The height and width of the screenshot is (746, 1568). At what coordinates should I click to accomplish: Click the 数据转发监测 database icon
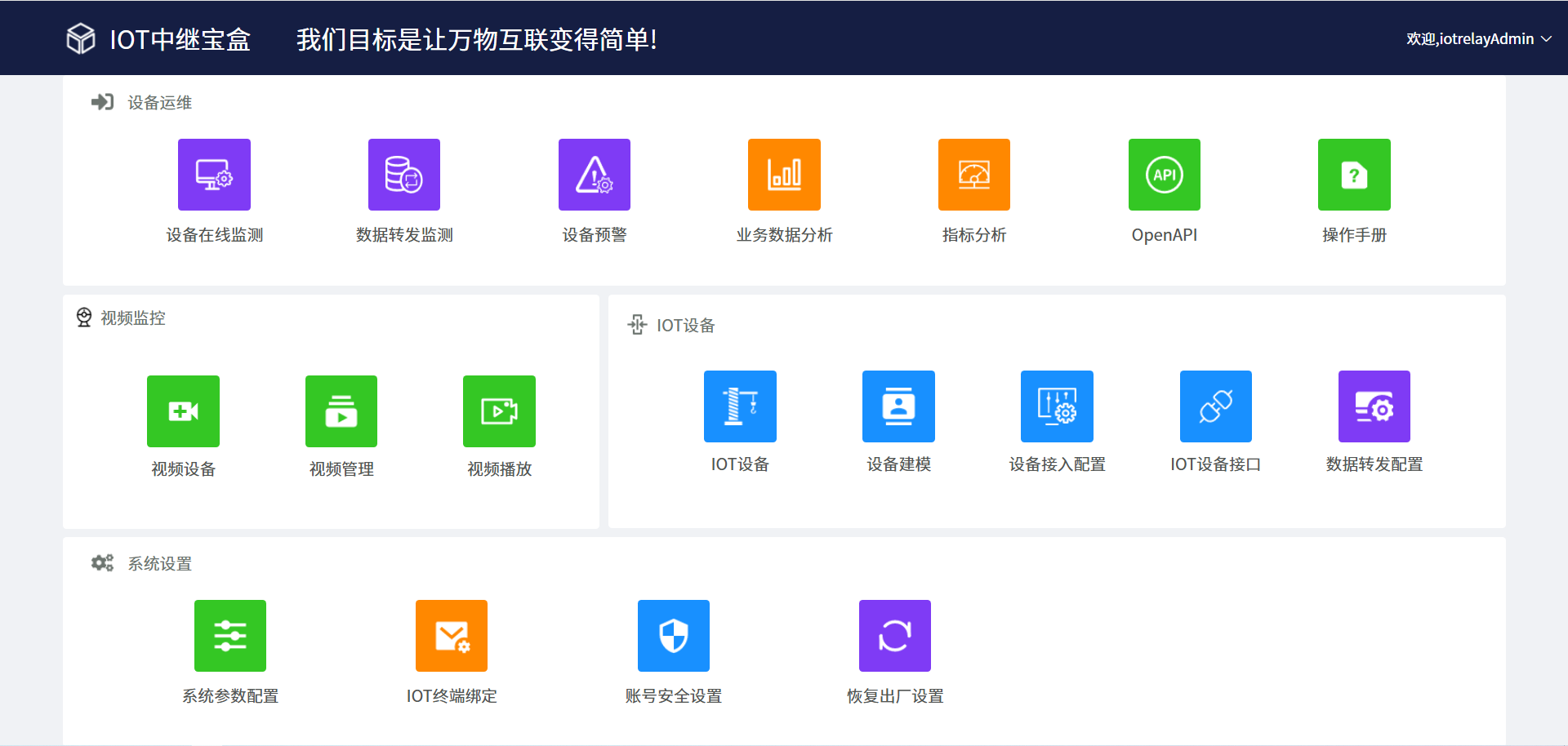(x=404, y=175)
